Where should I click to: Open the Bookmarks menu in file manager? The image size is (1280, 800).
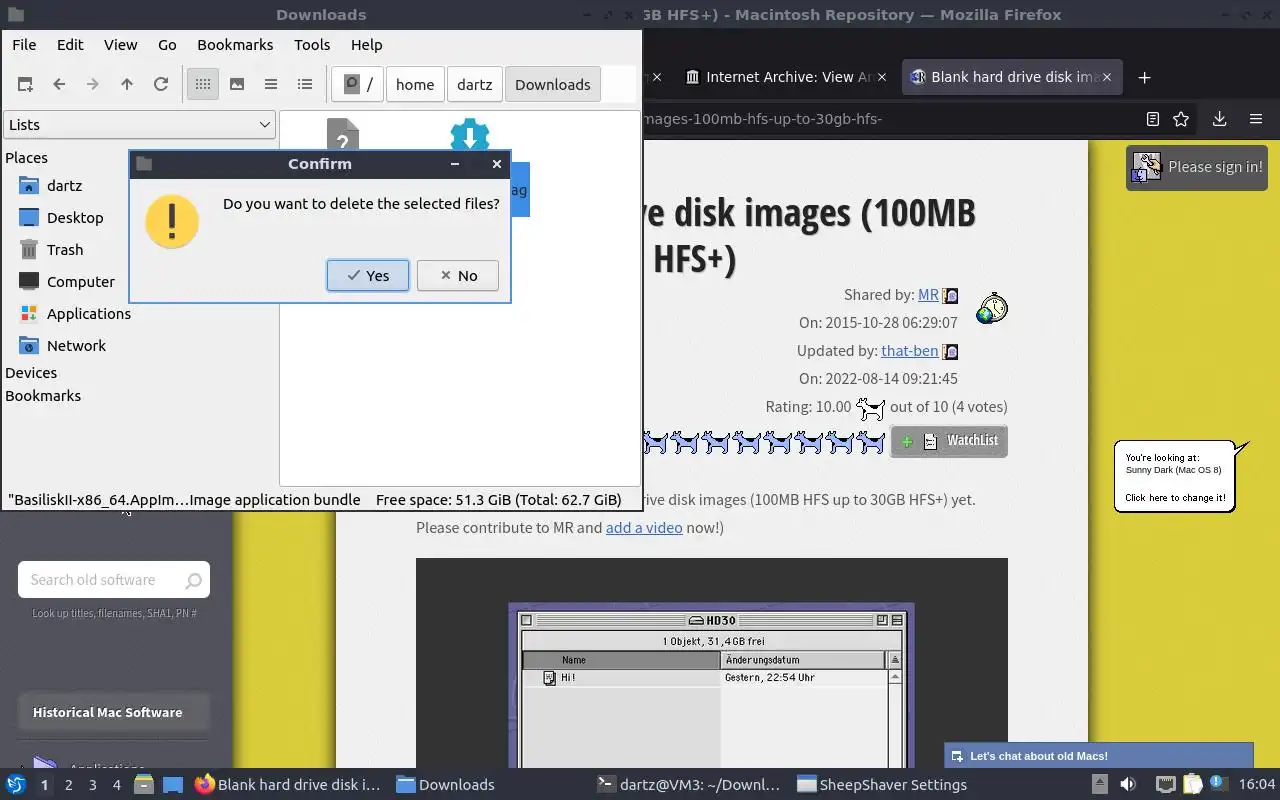pos(235,45)
